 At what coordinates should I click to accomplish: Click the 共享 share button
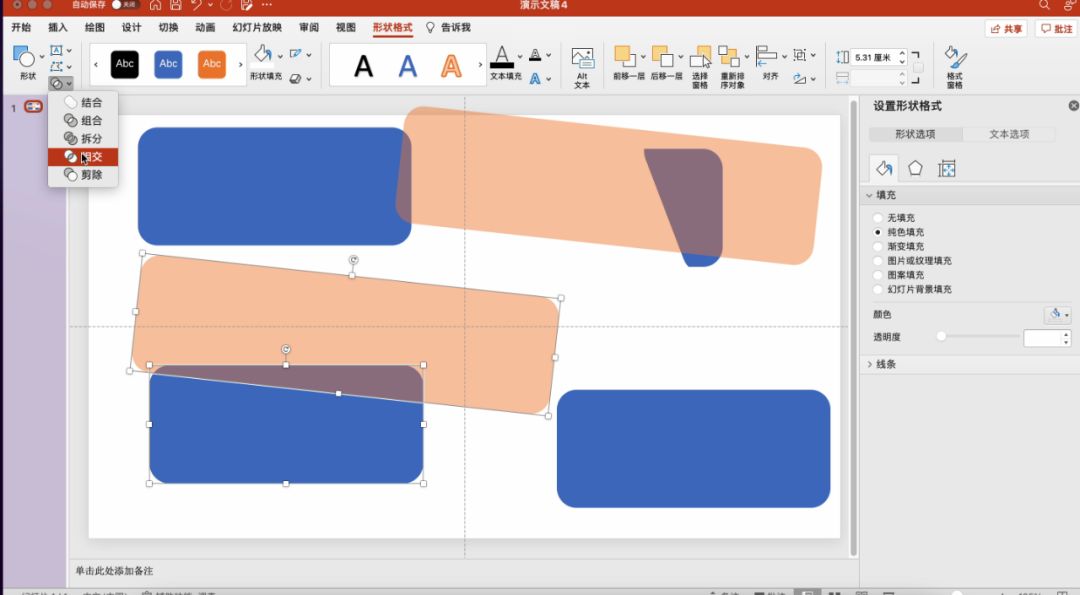tap(1006, 29)
